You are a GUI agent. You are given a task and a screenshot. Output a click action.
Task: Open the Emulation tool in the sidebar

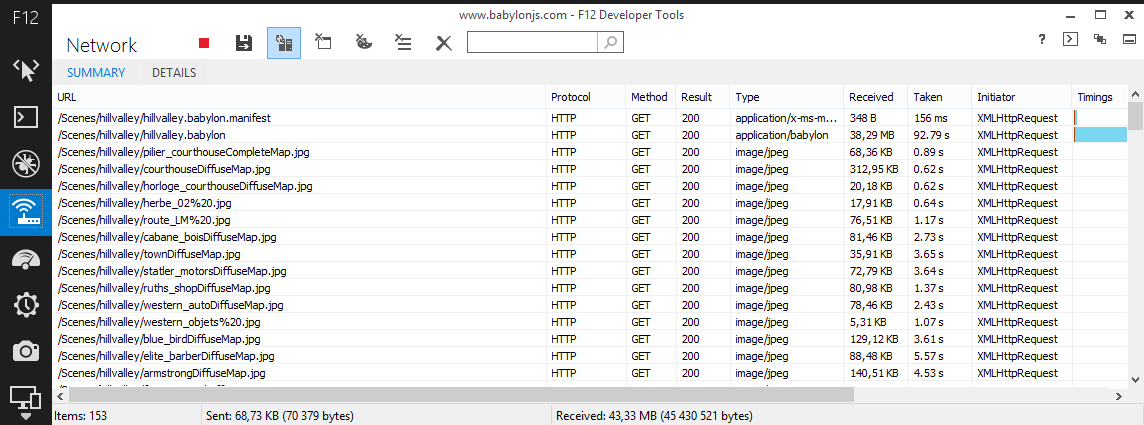click(x=25, y=398)
